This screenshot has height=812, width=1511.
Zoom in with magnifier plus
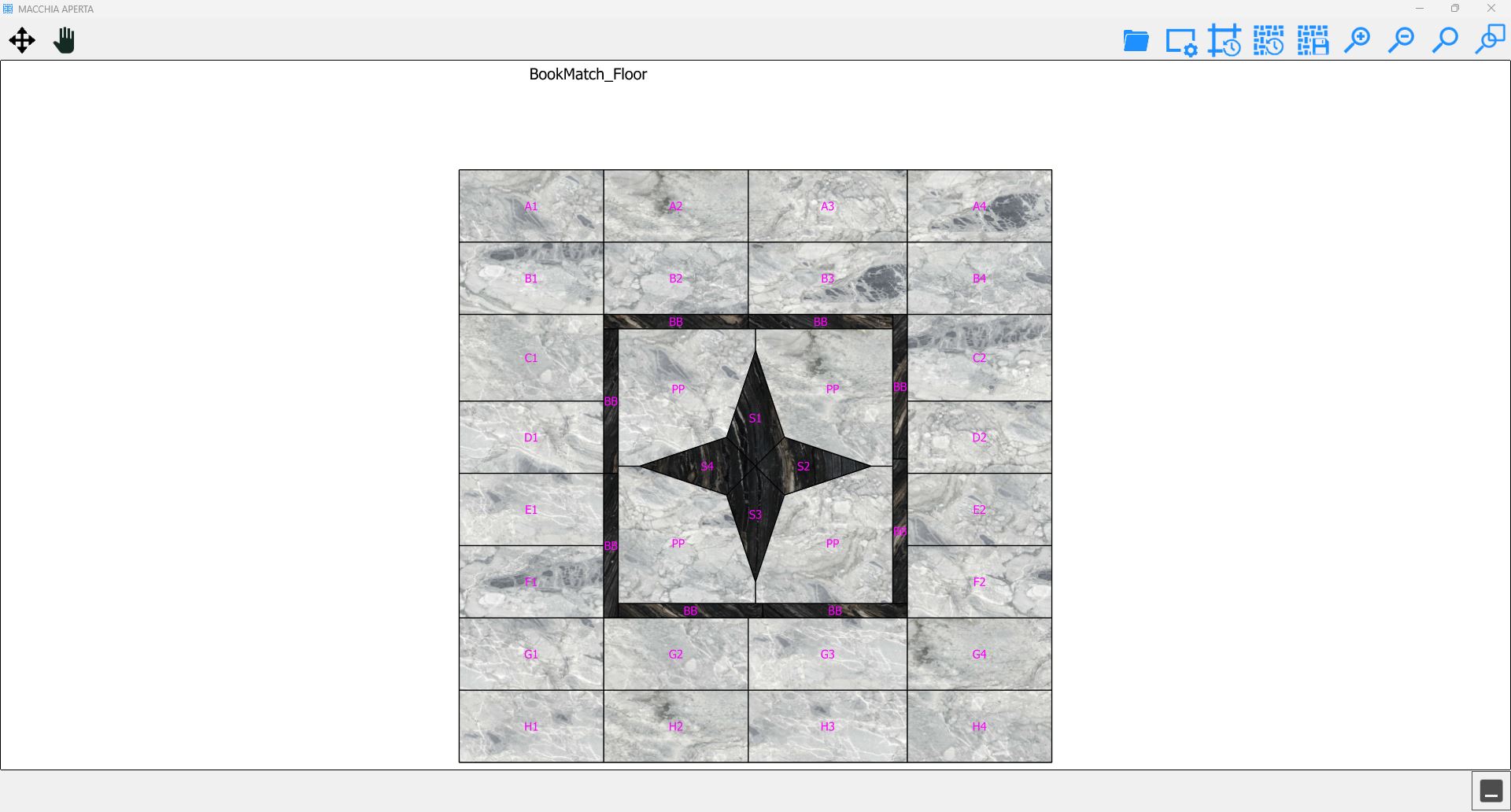[x=1357, y=40]
